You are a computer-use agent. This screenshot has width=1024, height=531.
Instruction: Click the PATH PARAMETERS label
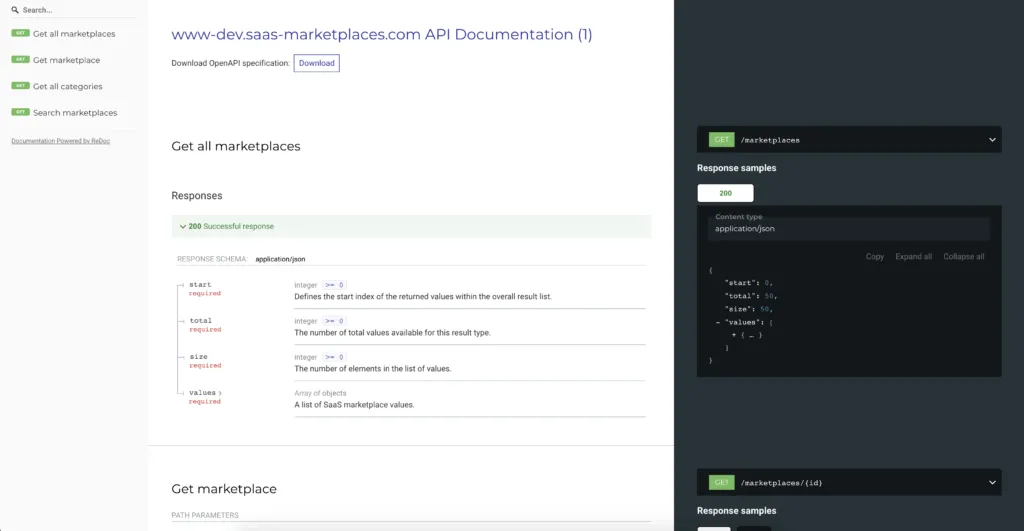[205, 515]
